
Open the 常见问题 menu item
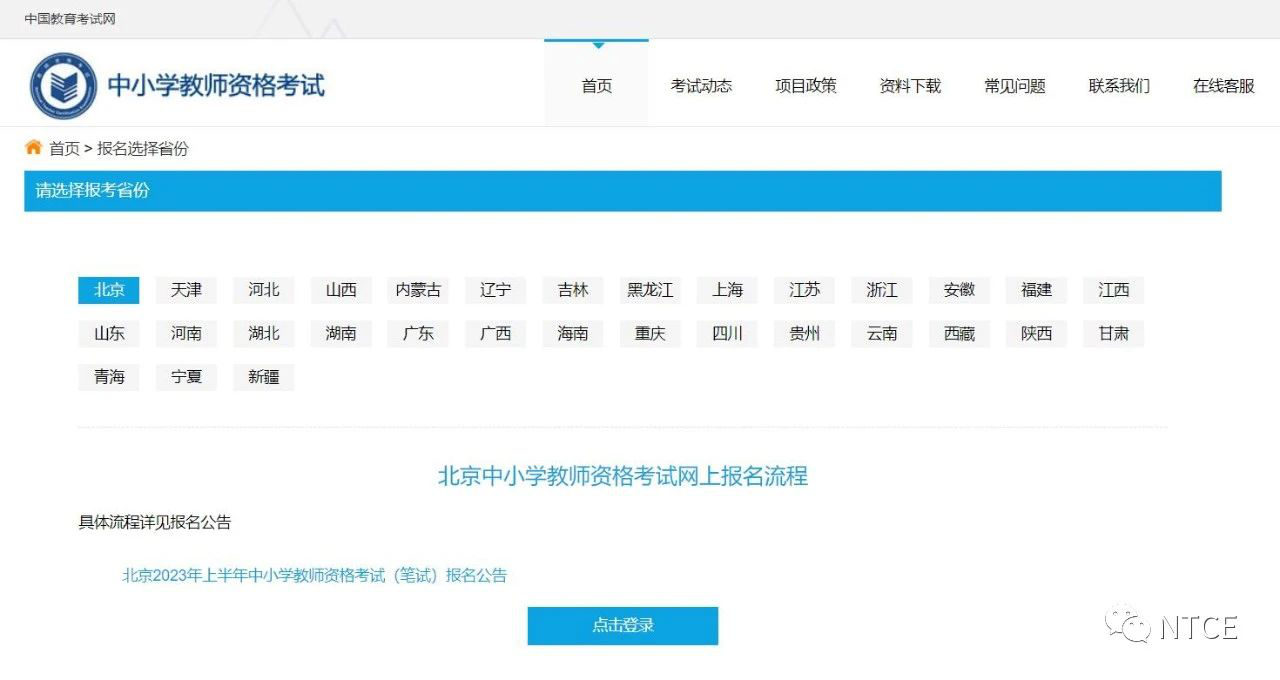click(x=1013, y=86)
